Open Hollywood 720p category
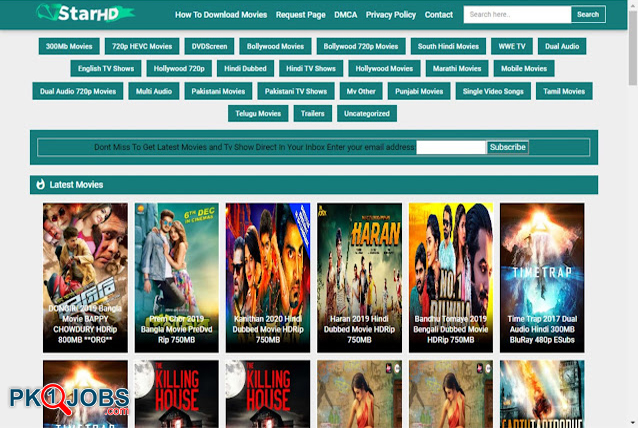 coord(179,68)
